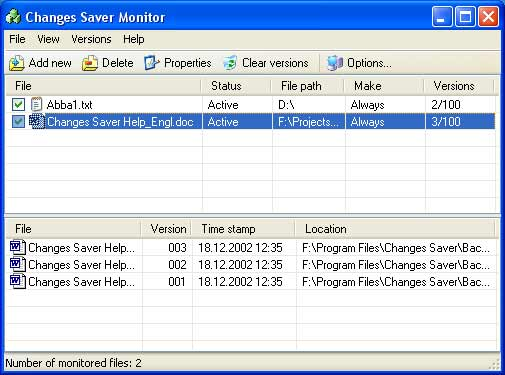The height and width of the screenshot is (375, 505).
Task: Select the Abba1.txt file name
Action: [69, 105]
